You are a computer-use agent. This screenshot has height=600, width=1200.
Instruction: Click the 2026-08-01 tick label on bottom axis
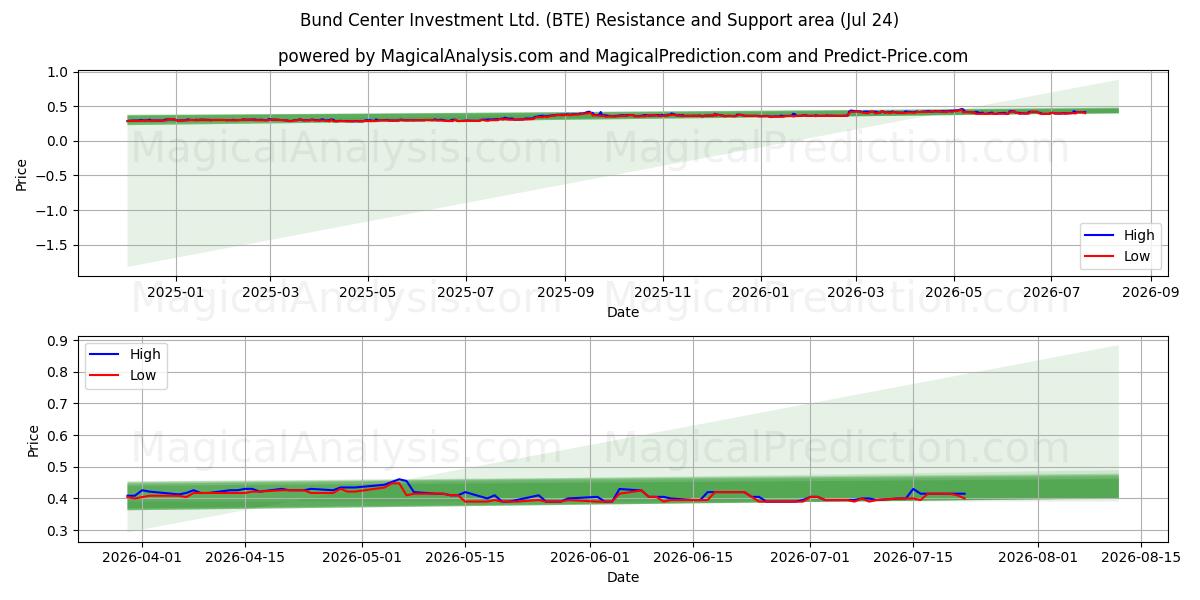(x=1039, y=558)
